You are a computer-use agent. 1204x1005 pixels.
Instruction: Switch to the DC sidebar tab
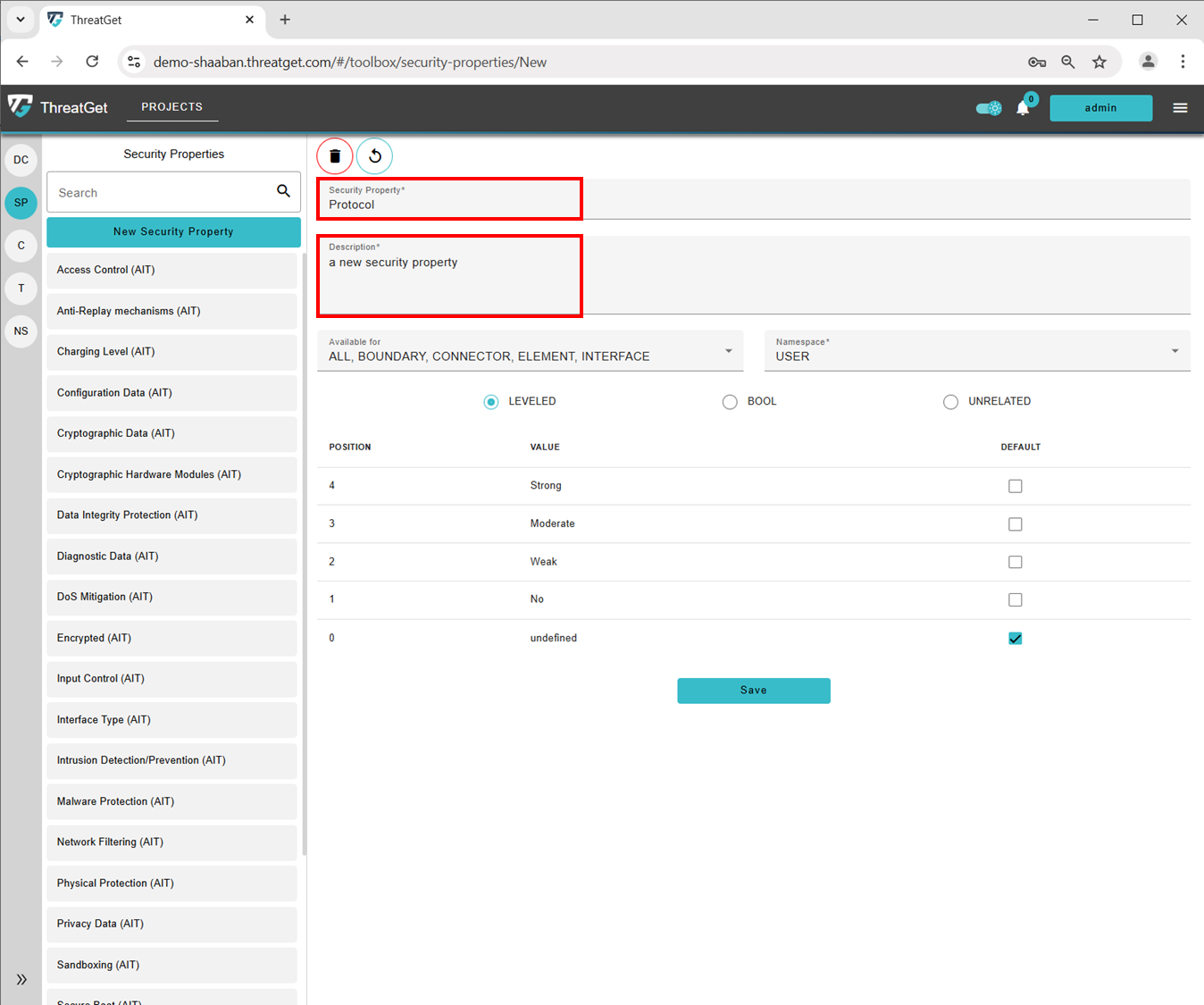click(21, 160)
